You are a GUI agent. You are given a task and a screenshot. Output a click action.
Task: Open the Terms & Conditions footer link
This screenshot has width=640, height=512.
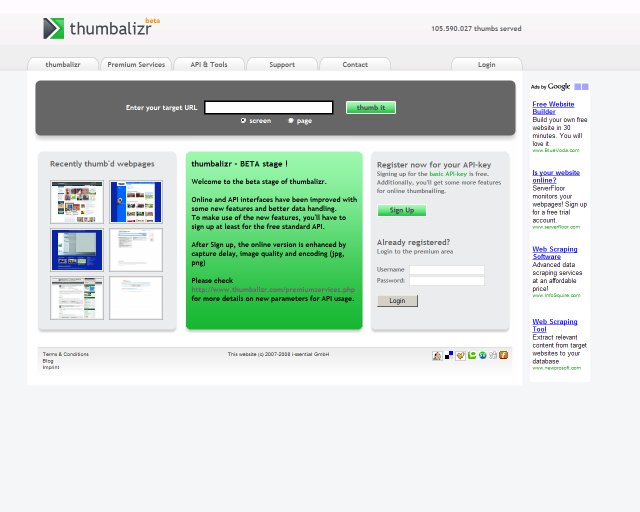pyautogui.click(x=66, y=354)
